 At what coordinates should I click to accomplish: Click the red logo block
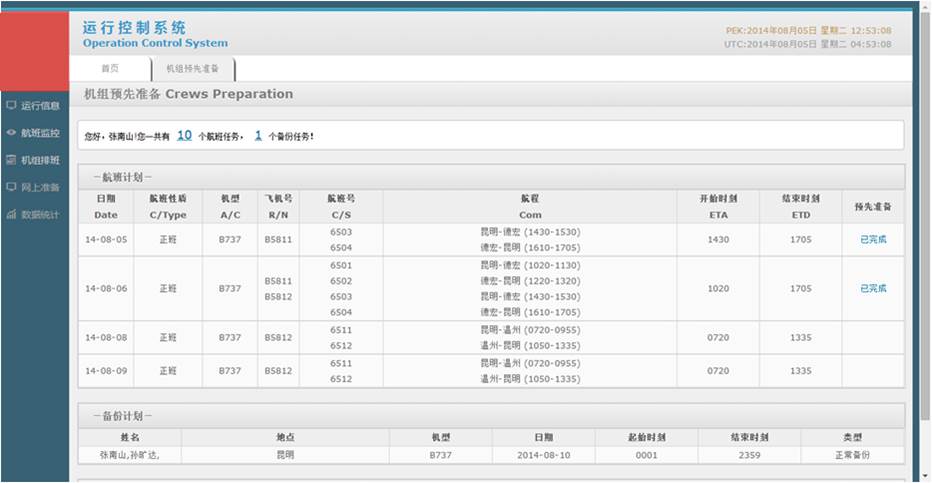(x=34, y=51)
